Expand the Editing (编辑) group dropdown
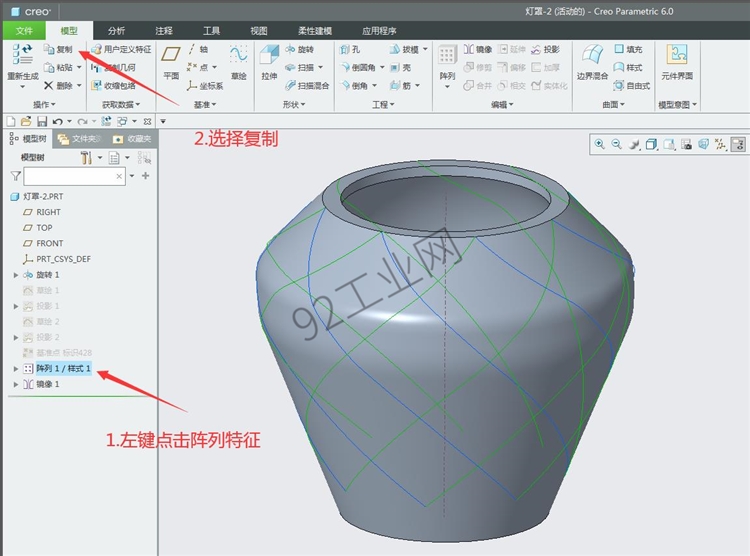The image size is (750, 556). point(502,104)
